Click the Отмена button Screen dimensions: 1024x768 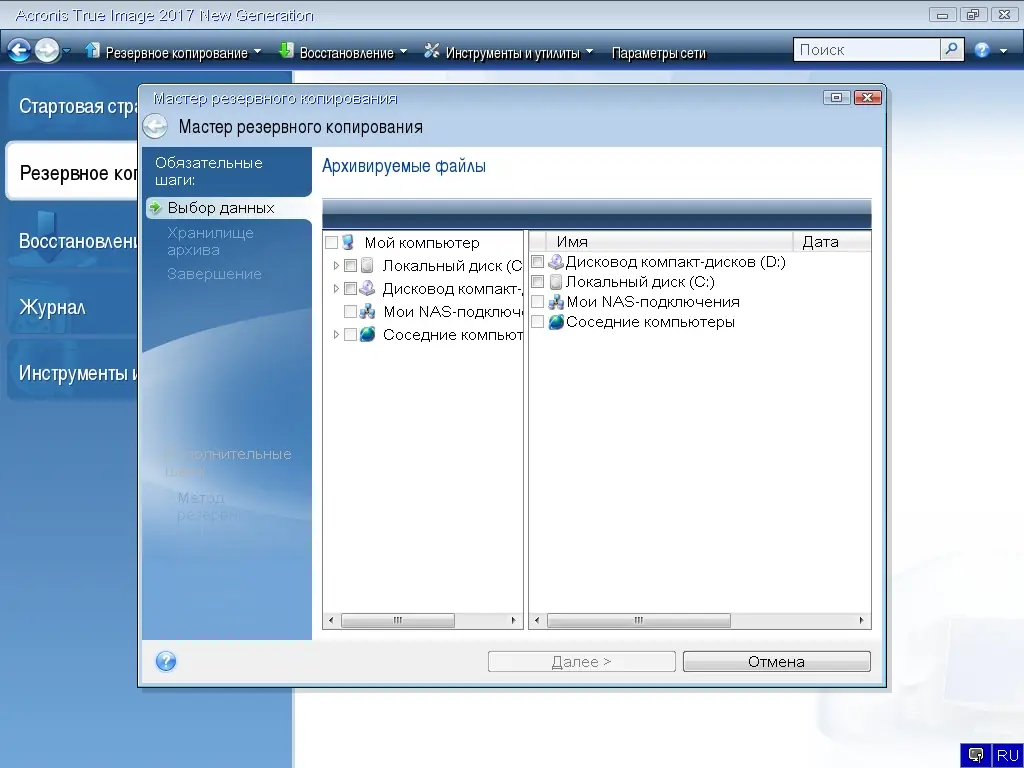point(776,662)
